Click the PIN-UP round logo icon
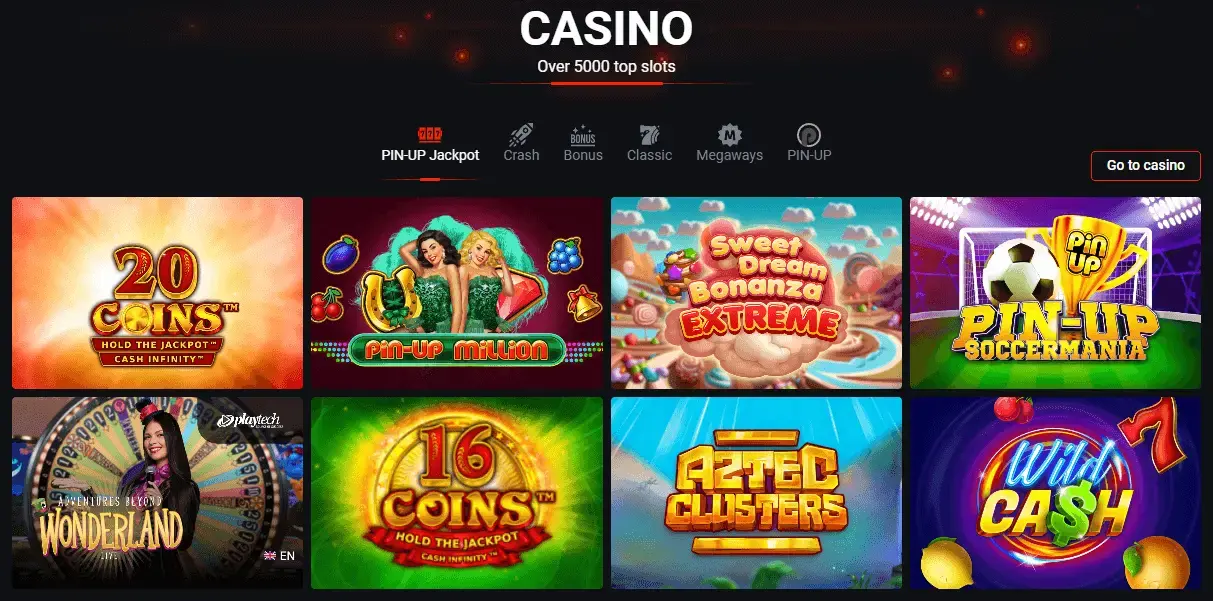 click(809, 134)
